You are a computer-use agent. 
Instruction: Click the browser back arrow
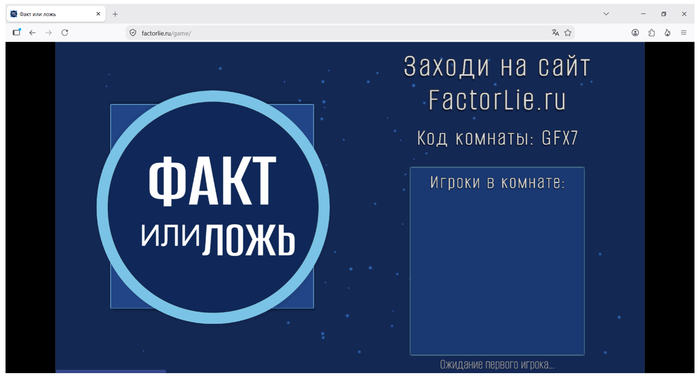32,33
